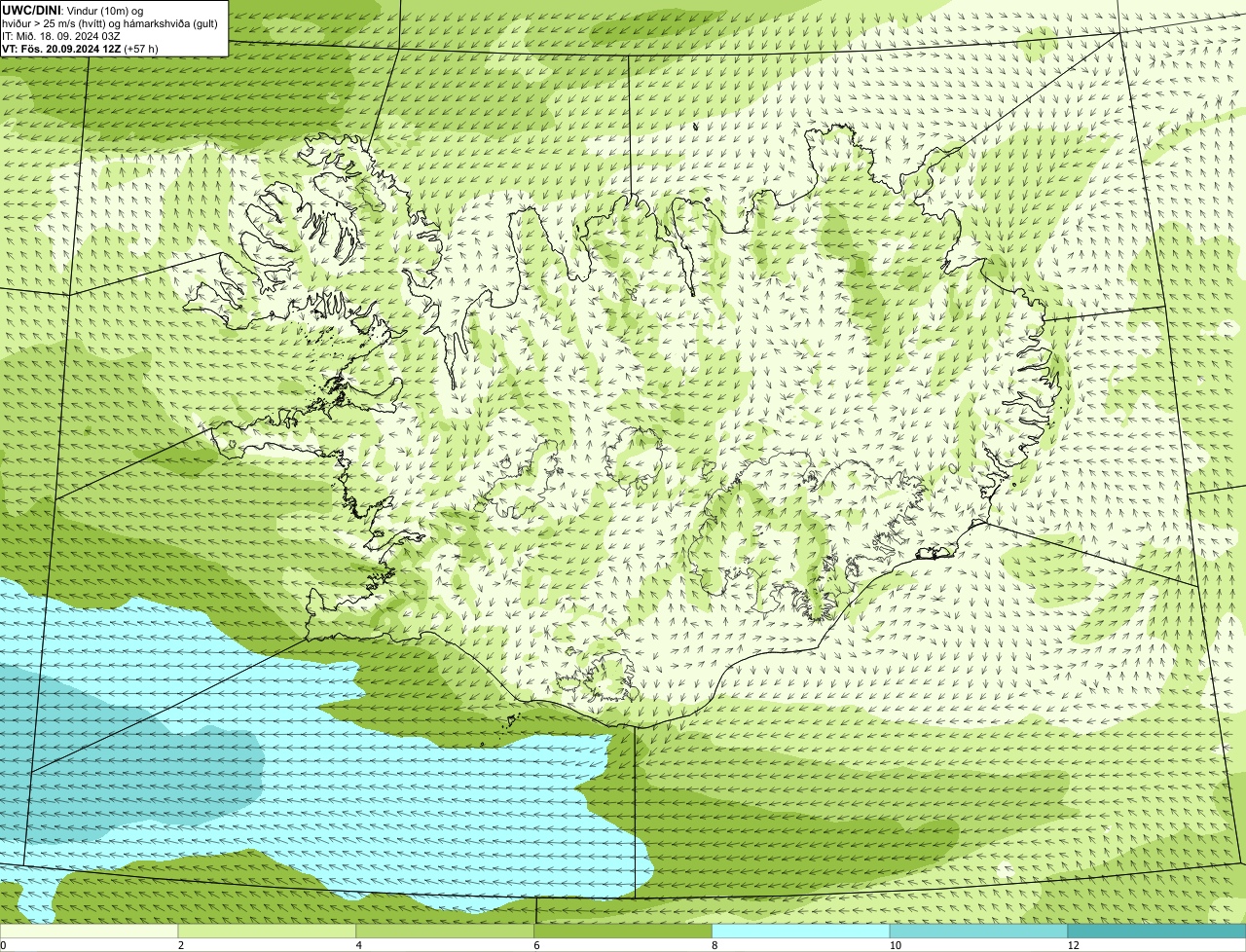1246x952 pixels.
Task: Click the teal legend swatch above 12
Action: coord(1157,932)
